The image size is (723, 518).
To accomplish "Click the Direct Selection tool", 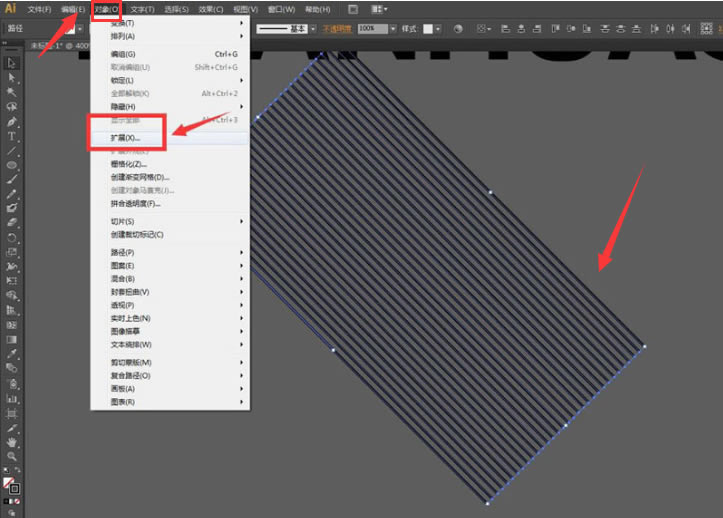I will pos(12,77).
